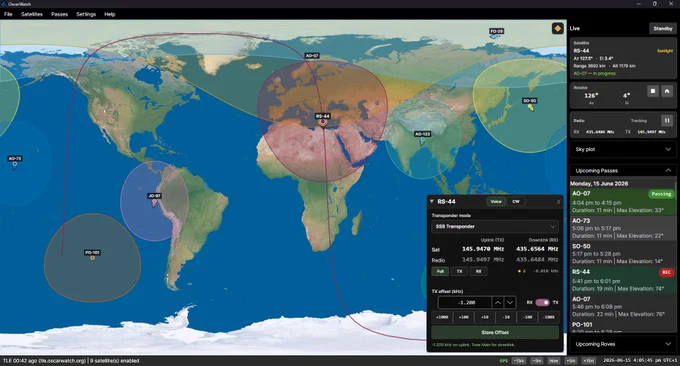Toggle the RX/TX offset switch
680x366 pixels.
[x=542, y=302]
